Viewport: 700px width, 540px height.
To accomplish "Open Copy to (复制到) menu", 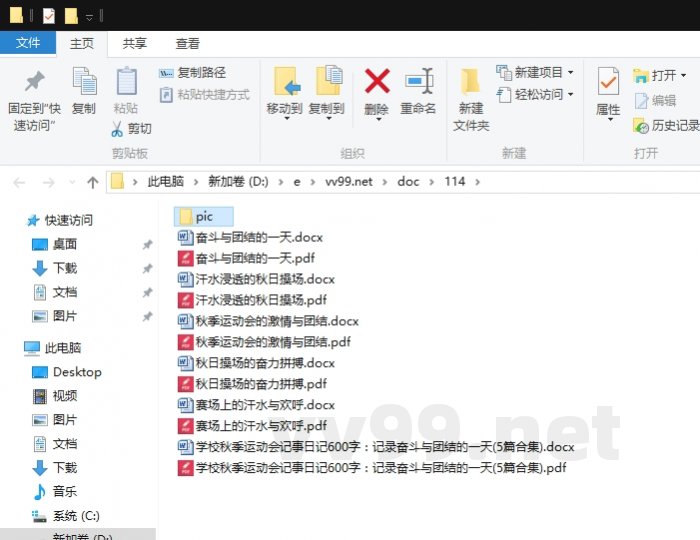I will pyautogui.click(x=327, y=94).
